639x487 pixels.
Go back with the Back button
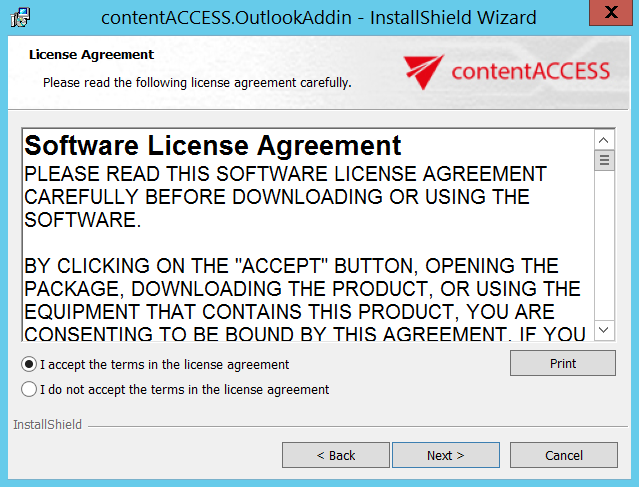tap(335, 455)
